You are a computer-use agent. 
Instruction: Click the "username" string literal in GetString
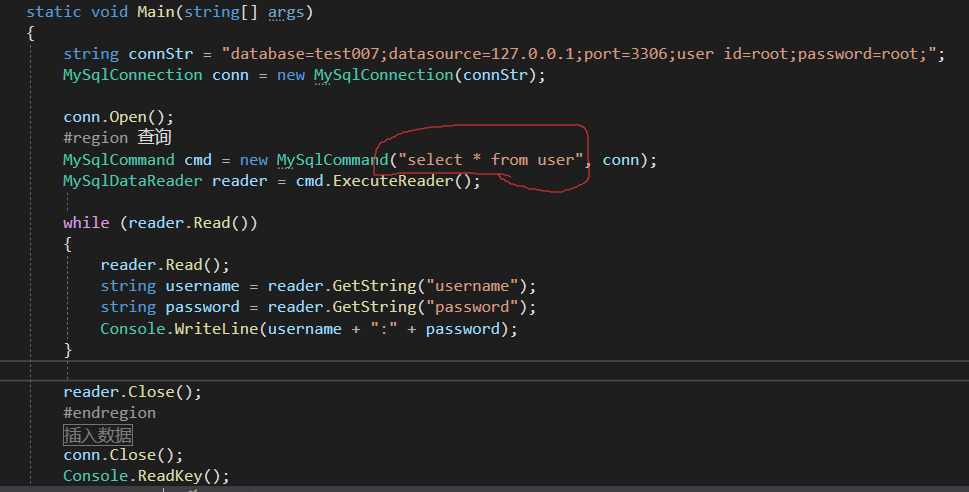click(x=472, y=286)
